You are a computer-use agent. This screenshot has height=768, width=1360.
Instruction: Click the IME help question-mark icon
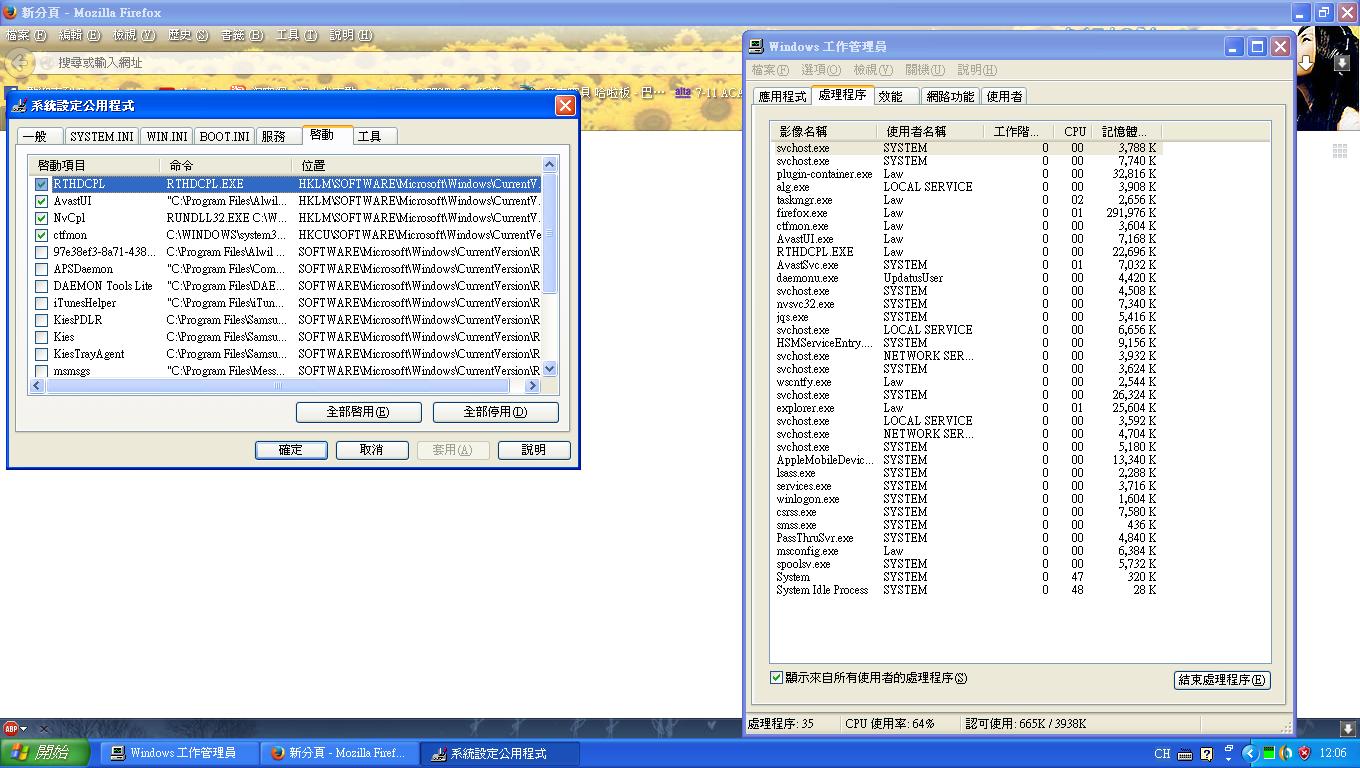click(x=1206, y=753)
